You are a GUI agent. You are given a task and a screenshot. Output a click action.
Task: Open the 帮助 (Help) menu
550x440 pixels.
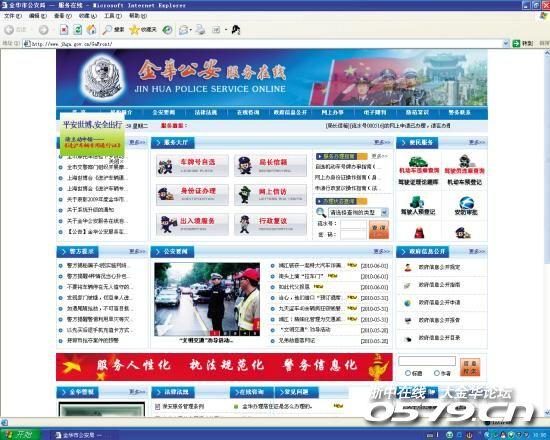pos(138,16)
